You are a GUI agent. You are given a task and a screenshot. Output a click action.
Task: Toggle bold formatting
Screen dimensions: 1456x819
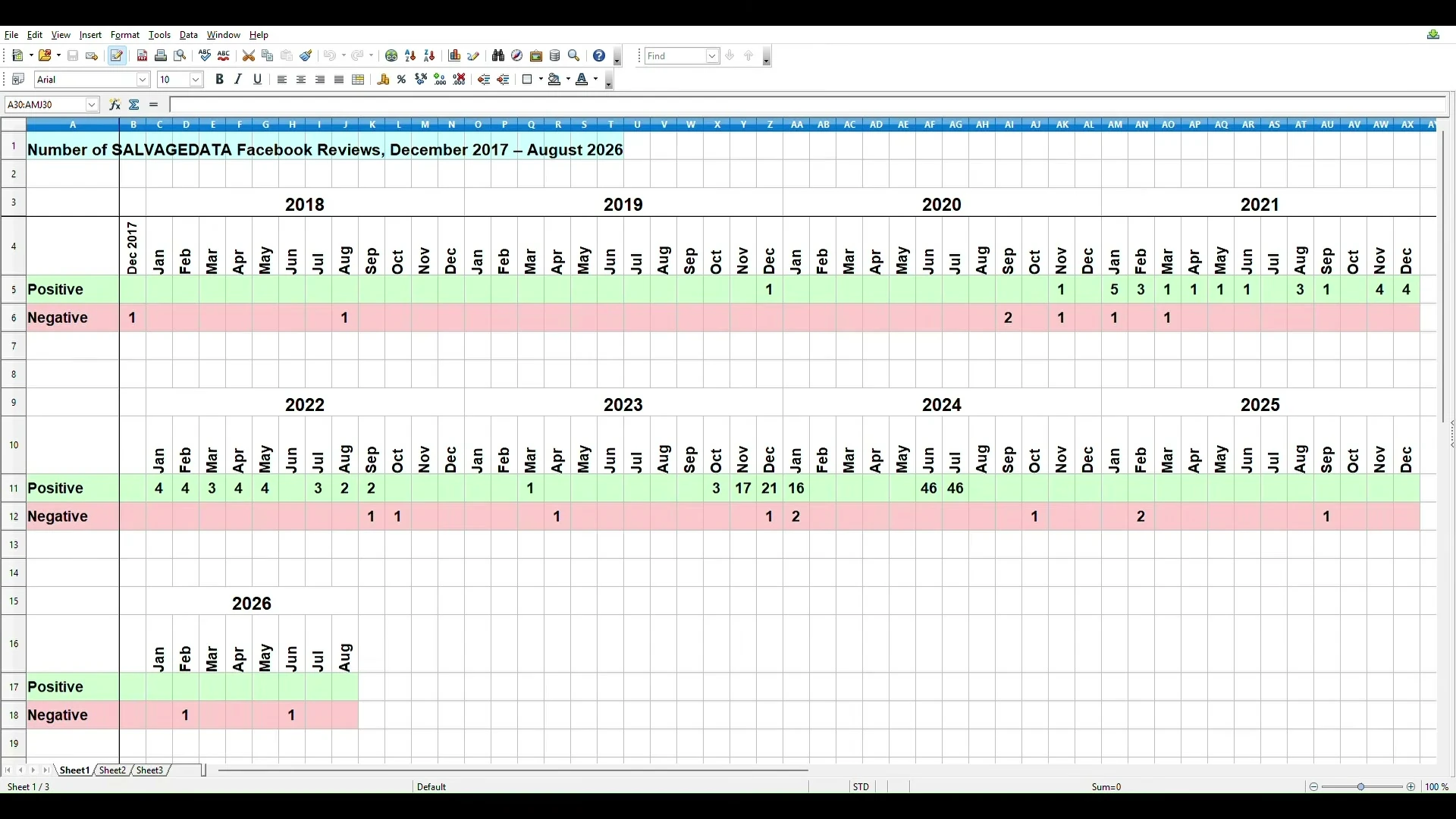pos(219,80)
